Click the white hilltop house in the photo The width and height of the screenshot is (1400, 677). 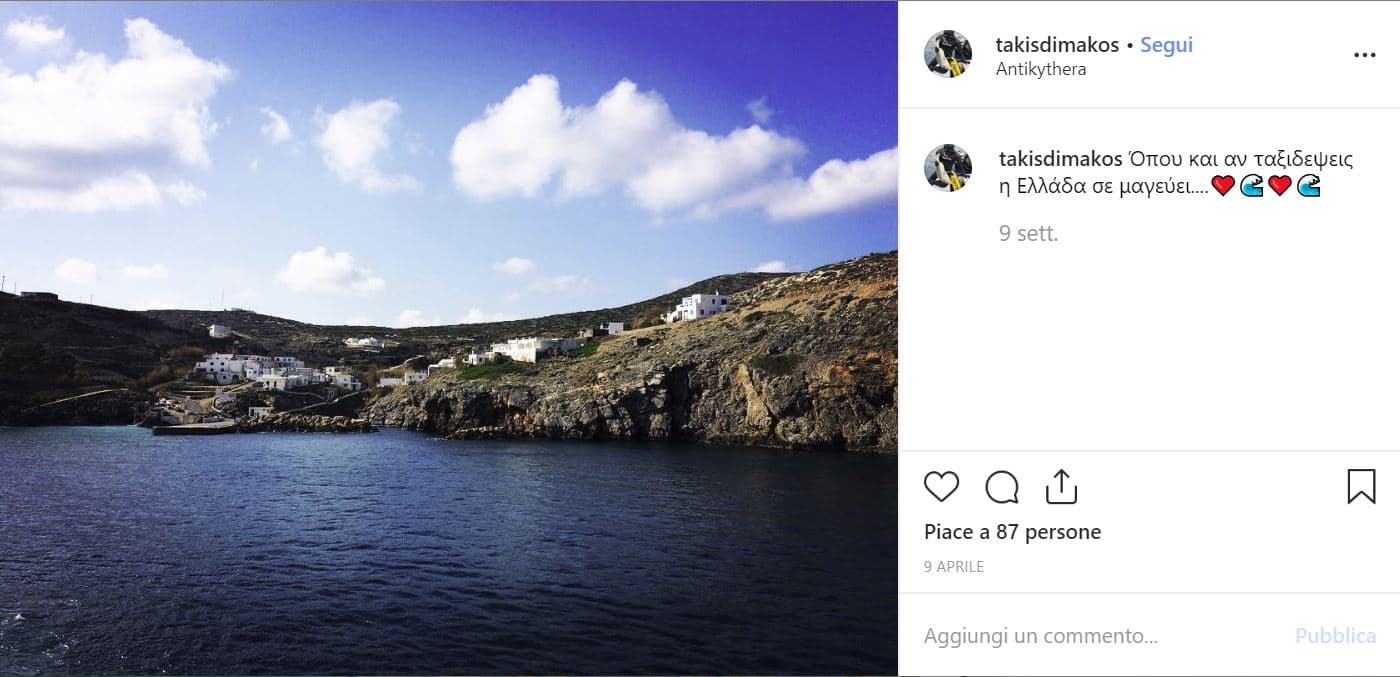(700, 305)
